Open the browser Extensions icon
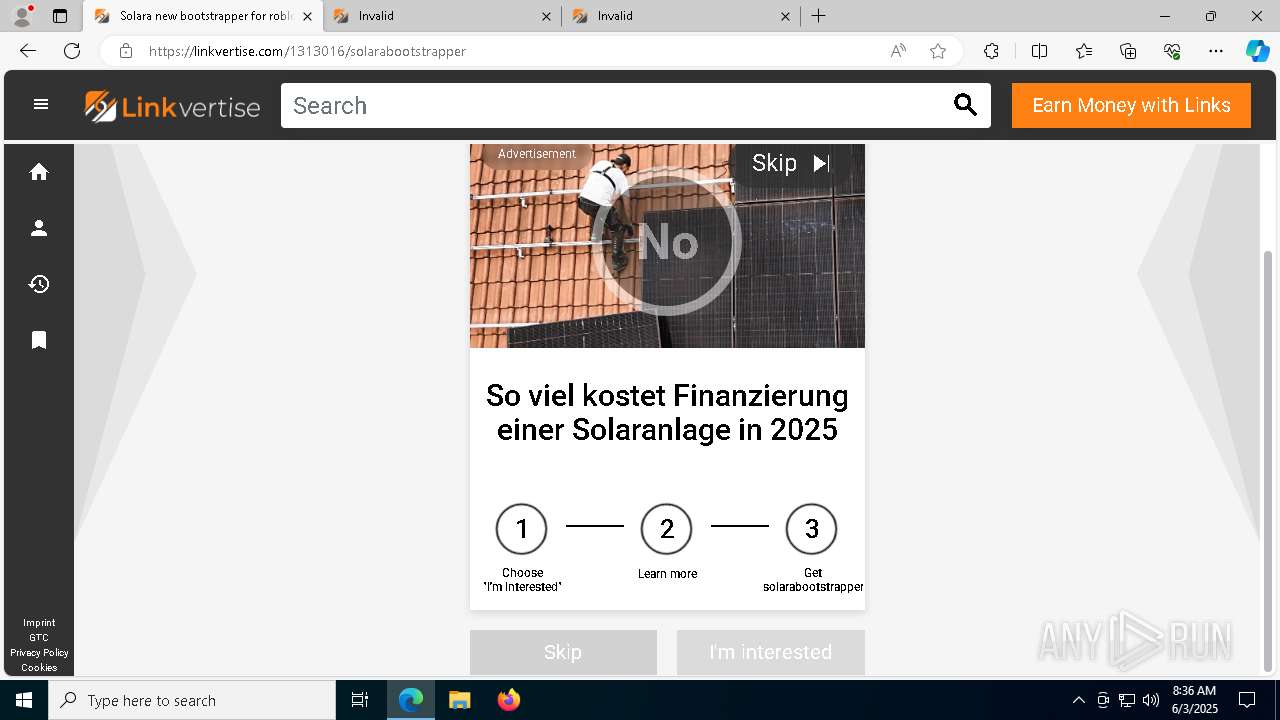Screen dimensions: 1280x720 (x=991, y=51)
